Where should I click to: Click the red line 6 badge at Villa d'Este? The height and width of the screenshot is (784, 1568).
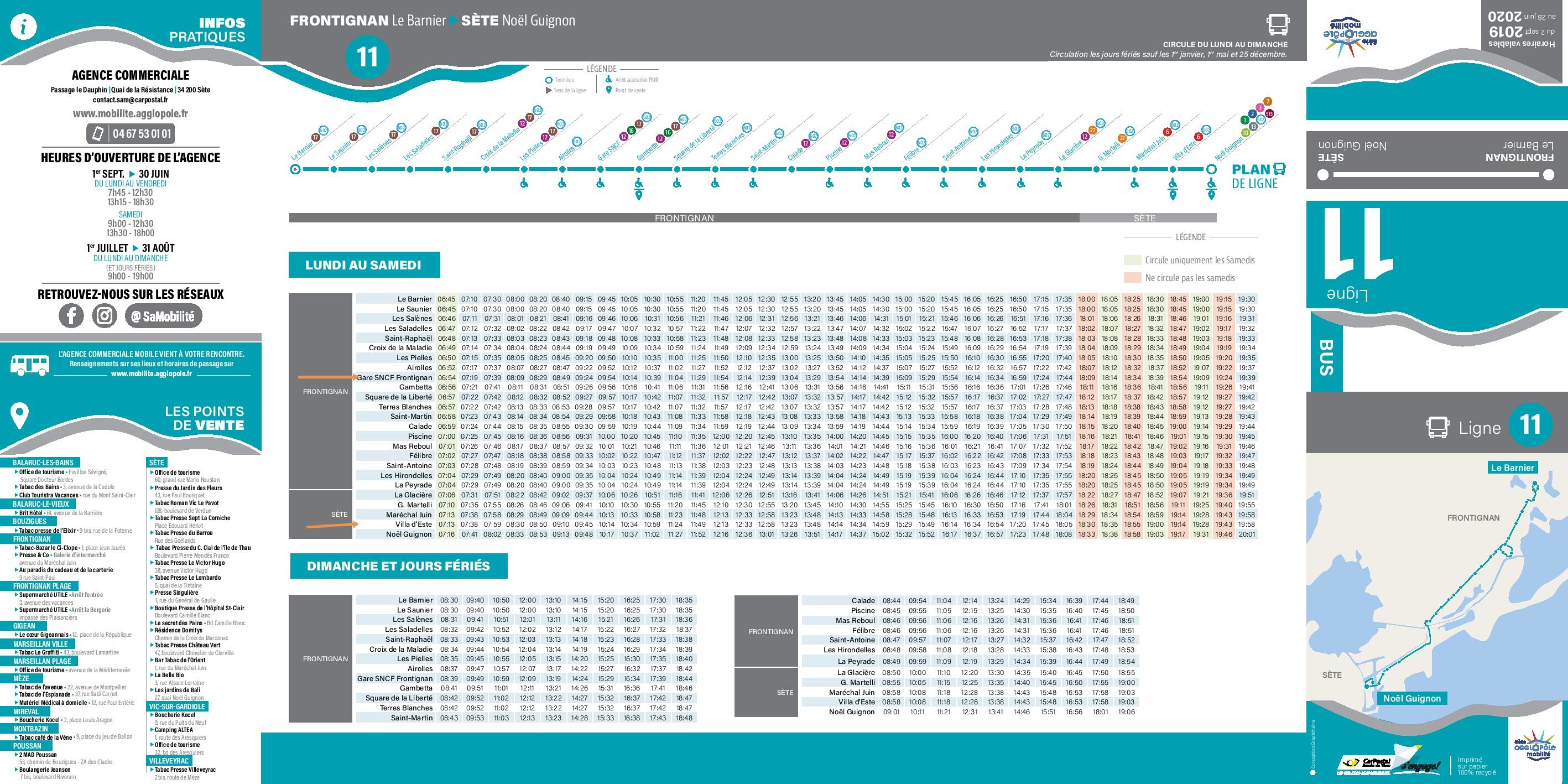click(x=1198, y=137)
